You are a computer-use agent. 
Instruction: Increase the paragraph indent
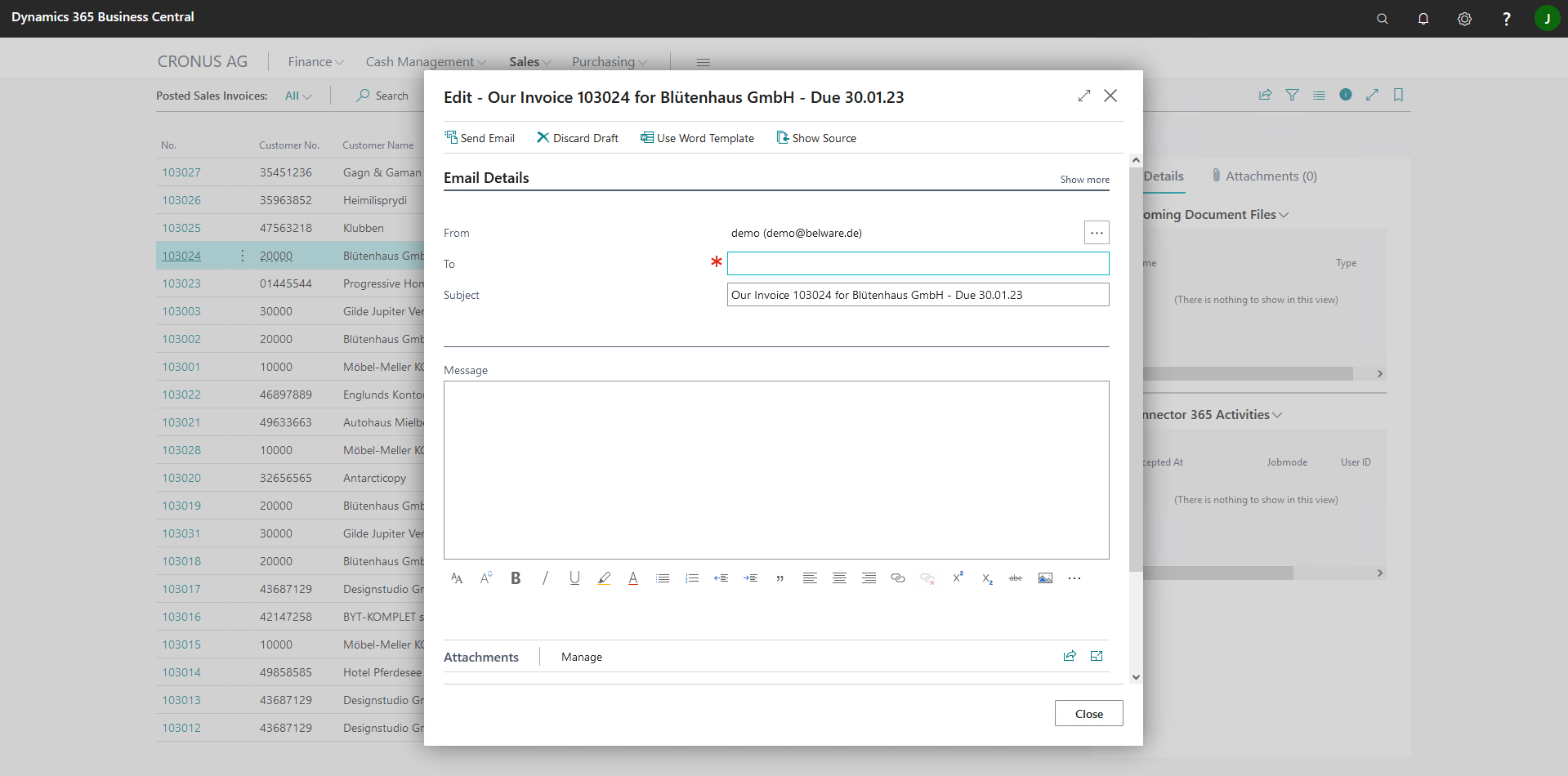751,578
